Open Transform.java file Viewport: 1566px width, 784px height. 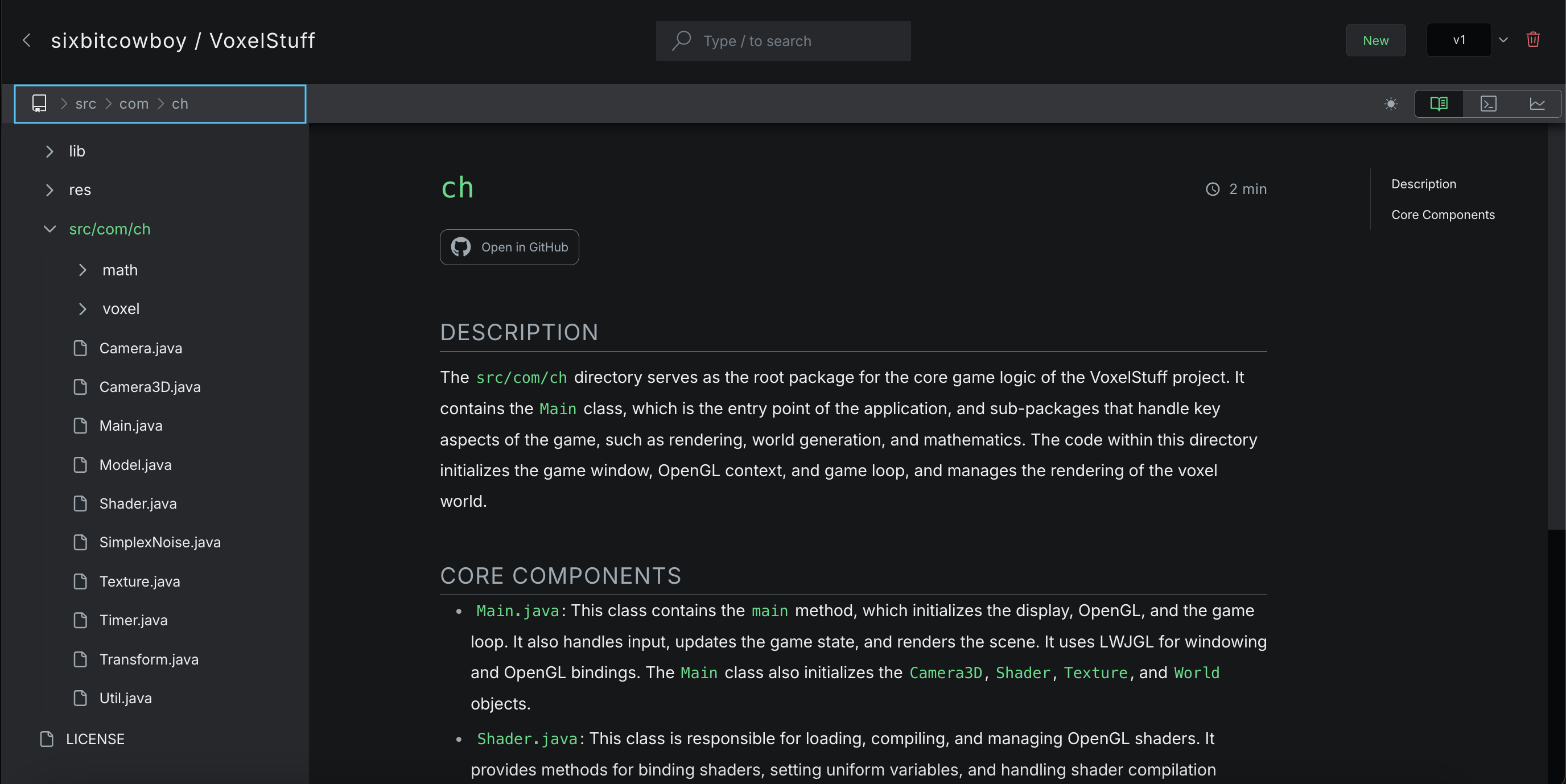[x=149, y=659]
